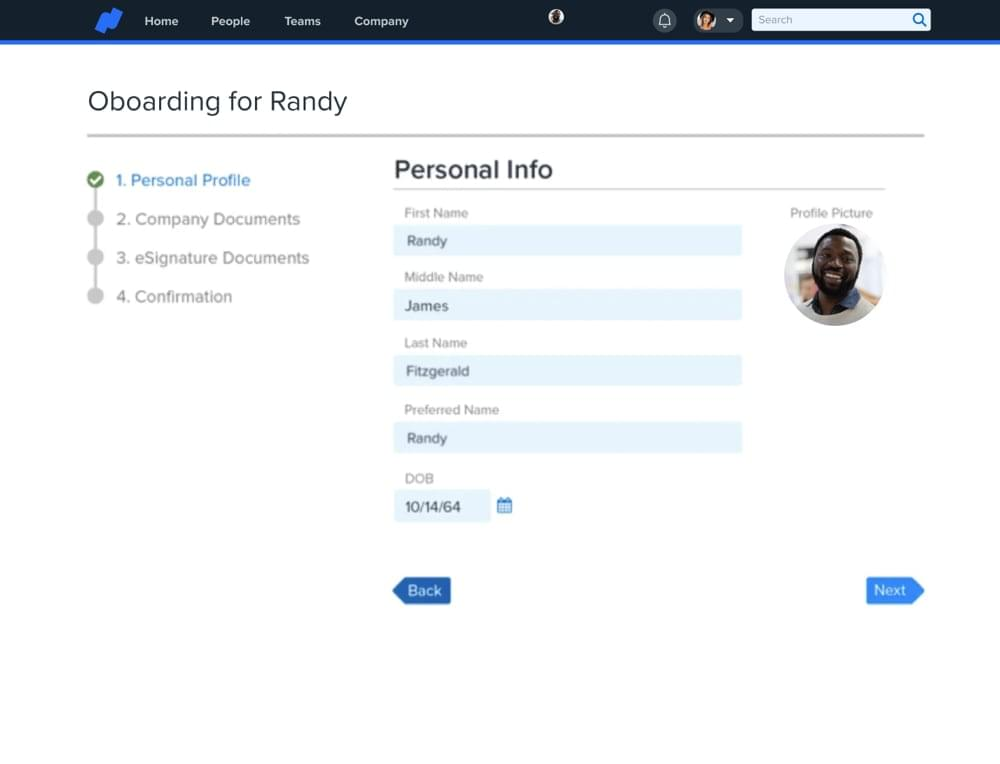Image resolution: width=1000 pixels, height=764 pixels.
Task: Click the search magnifier icon
Action: (x=919, y=20)
